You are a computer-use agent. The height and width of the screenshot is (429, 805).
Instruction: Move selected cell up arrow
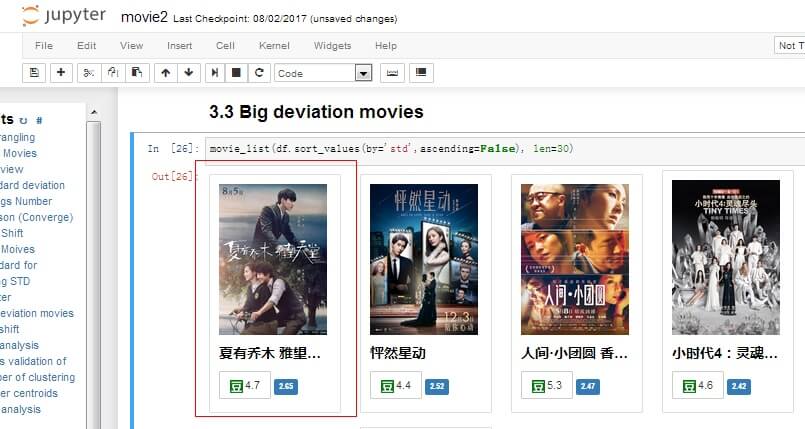[x=165, y=73]
